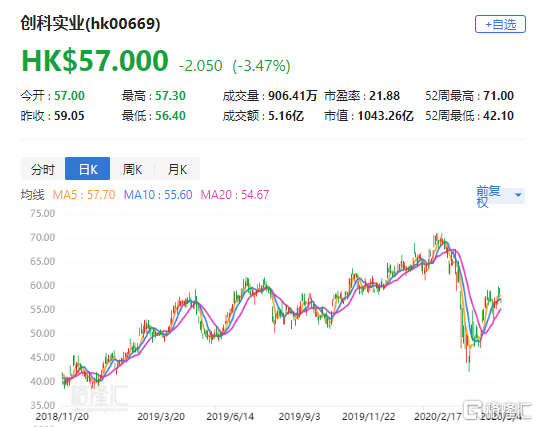Add stock with the +自选 button
The width and height of the screenshot is (538, 427).
click(500, 24)
